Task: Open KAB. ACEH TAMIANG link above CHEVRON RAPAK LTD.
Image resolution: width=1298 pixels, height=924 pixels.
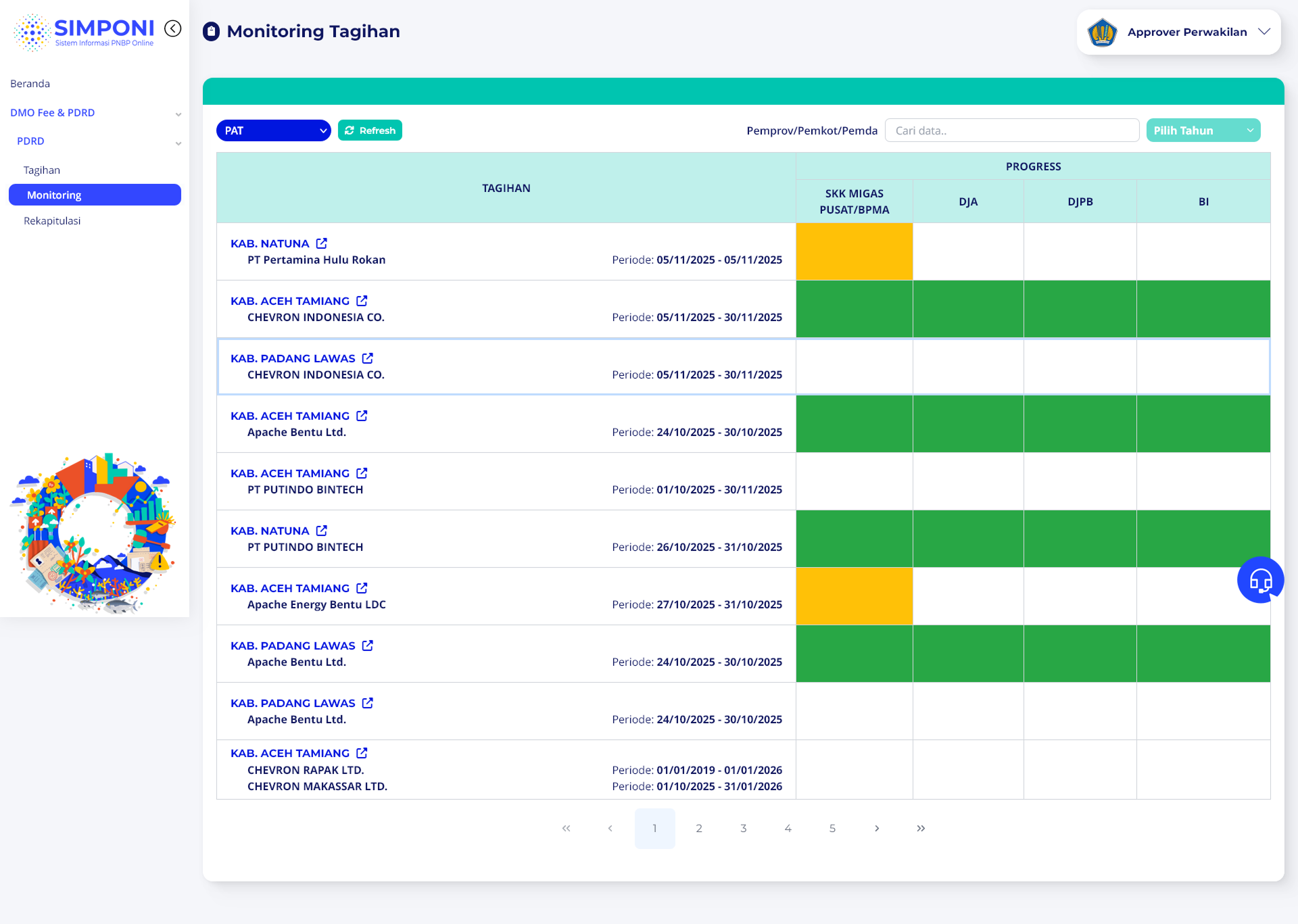Action: pyautogui.click(x=290, y=753)
